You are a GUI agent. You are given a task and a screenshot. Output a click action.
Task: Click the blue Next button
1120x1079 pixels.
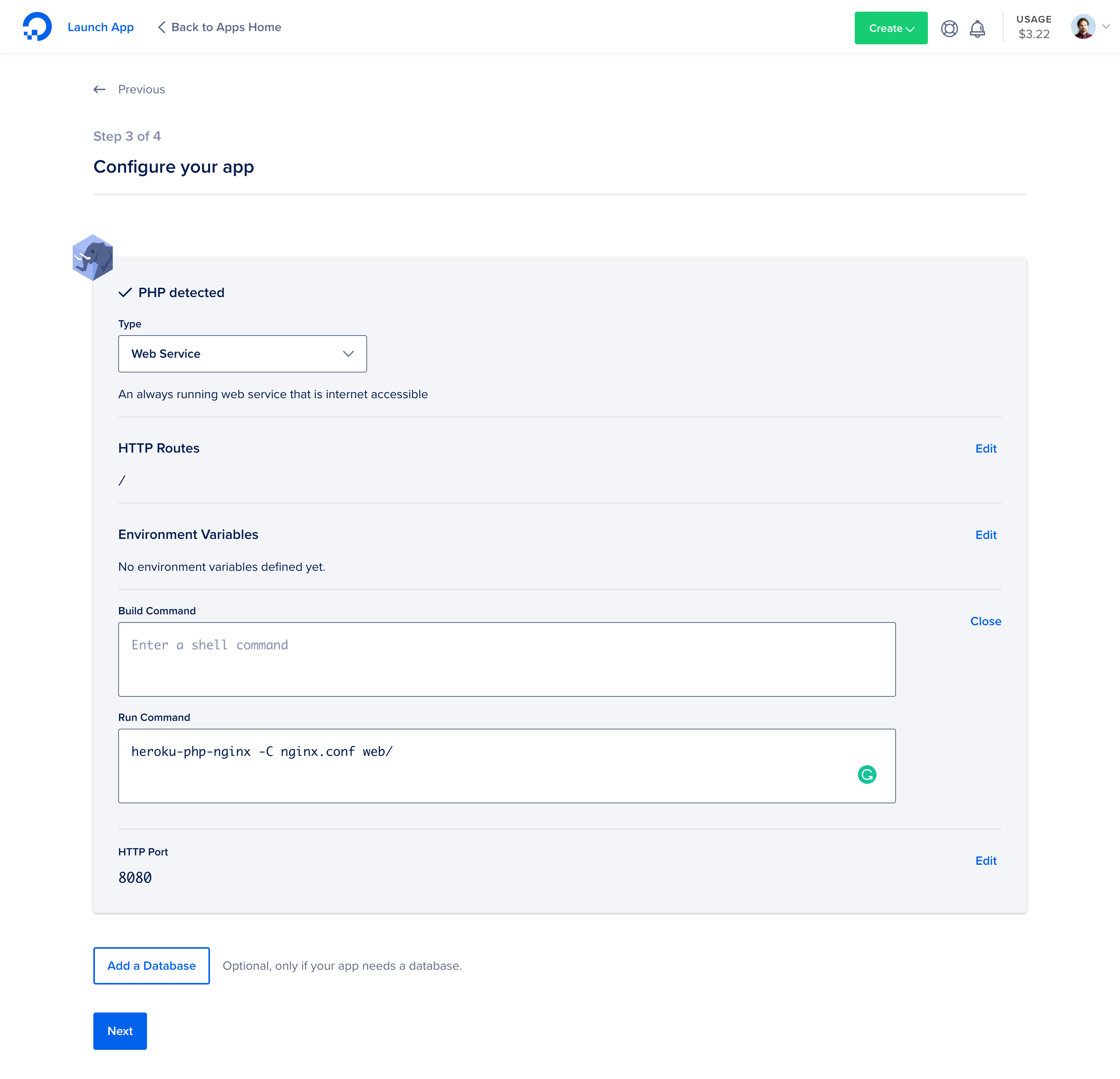120,1031
